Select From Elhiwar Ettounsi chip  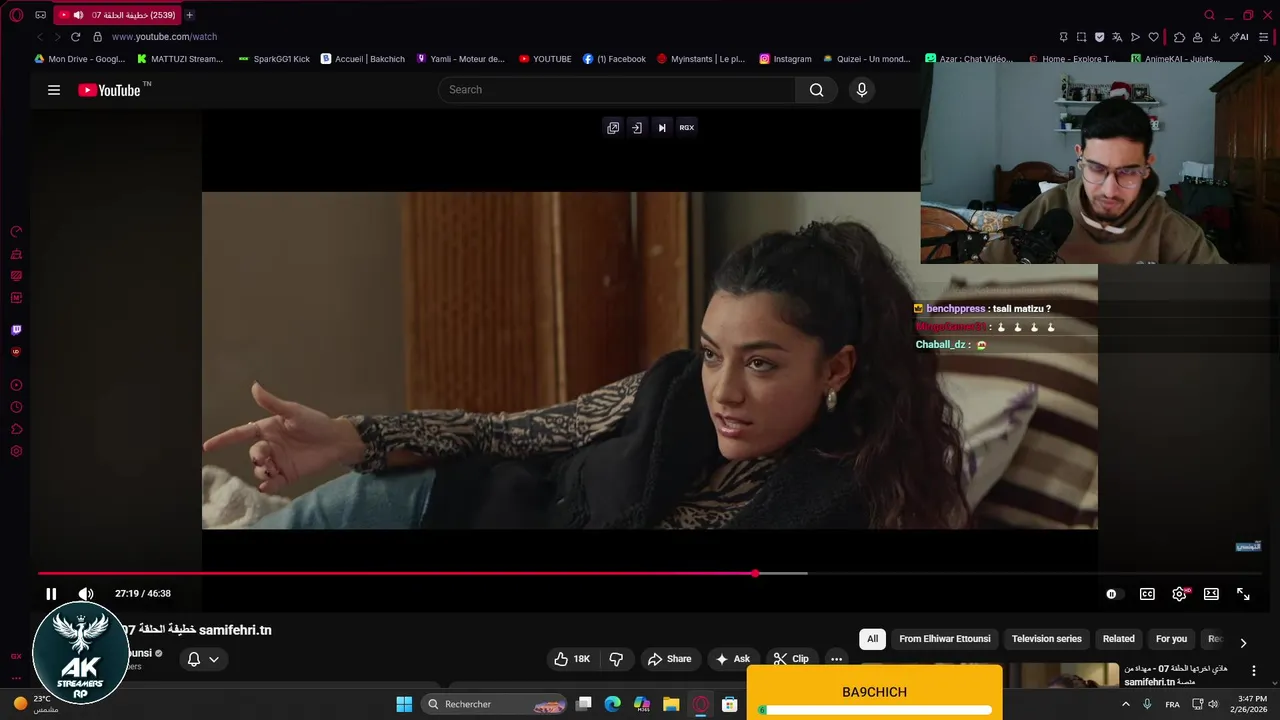[945, 639]
